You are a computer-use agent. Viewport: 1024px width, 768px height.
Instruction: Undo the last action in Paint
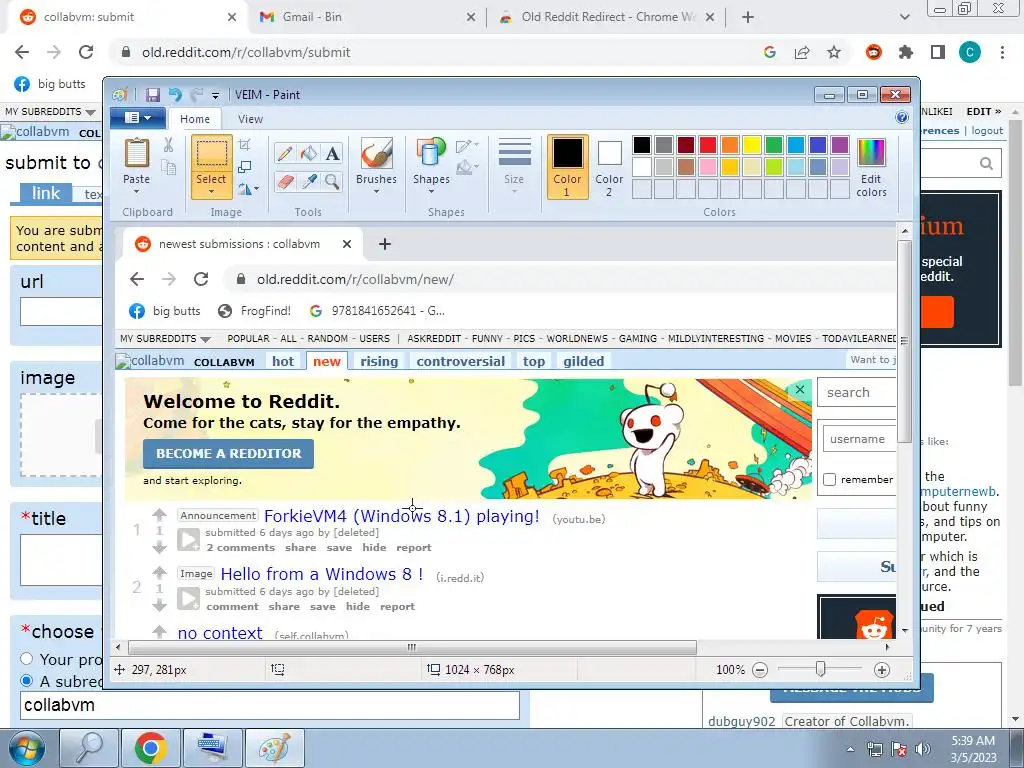pos(175,95)
